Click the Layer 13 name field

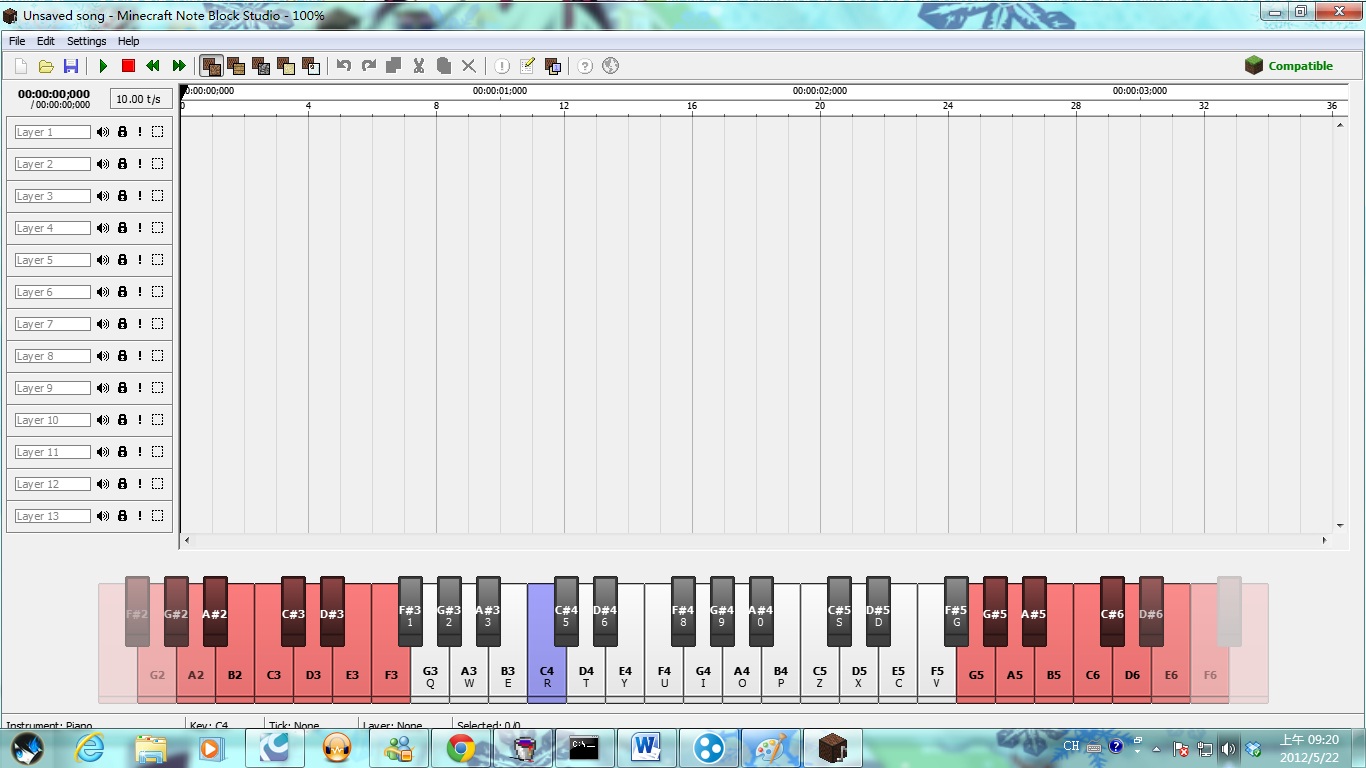click(x=52, y=516)
